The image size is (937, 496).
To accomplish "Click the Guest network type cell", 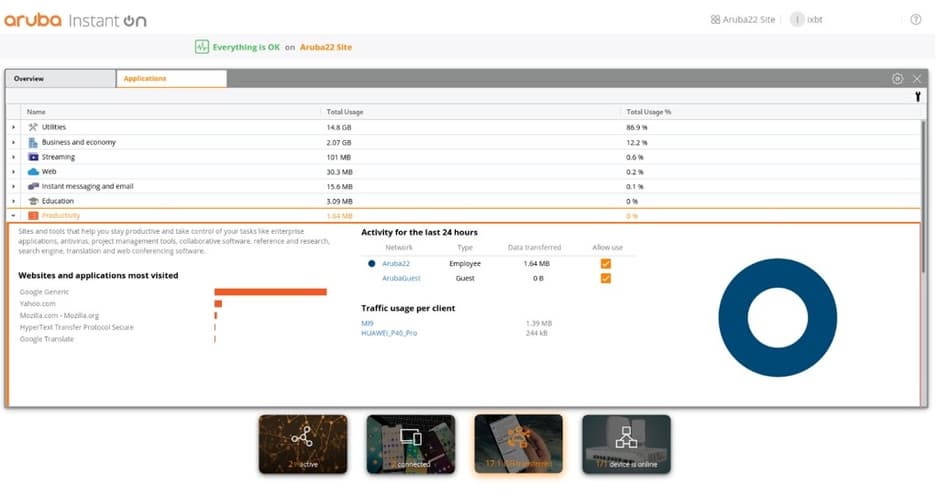I will 464,278.
